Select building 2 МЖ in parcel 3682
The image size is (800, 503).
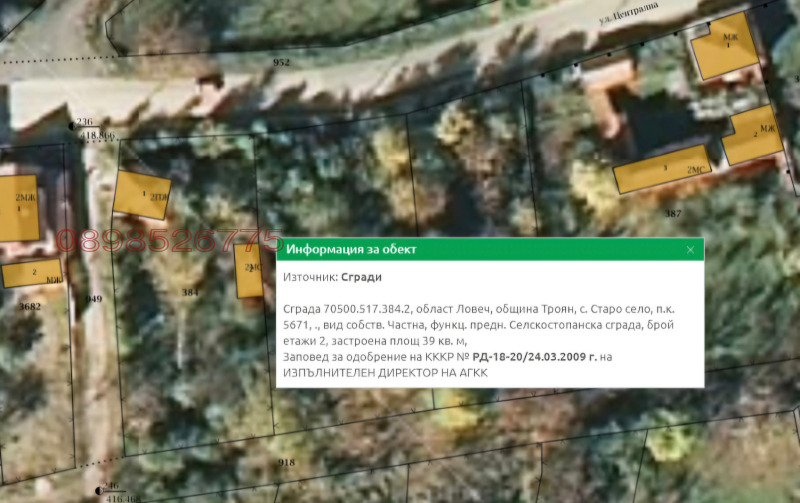(x=32, y=273)
